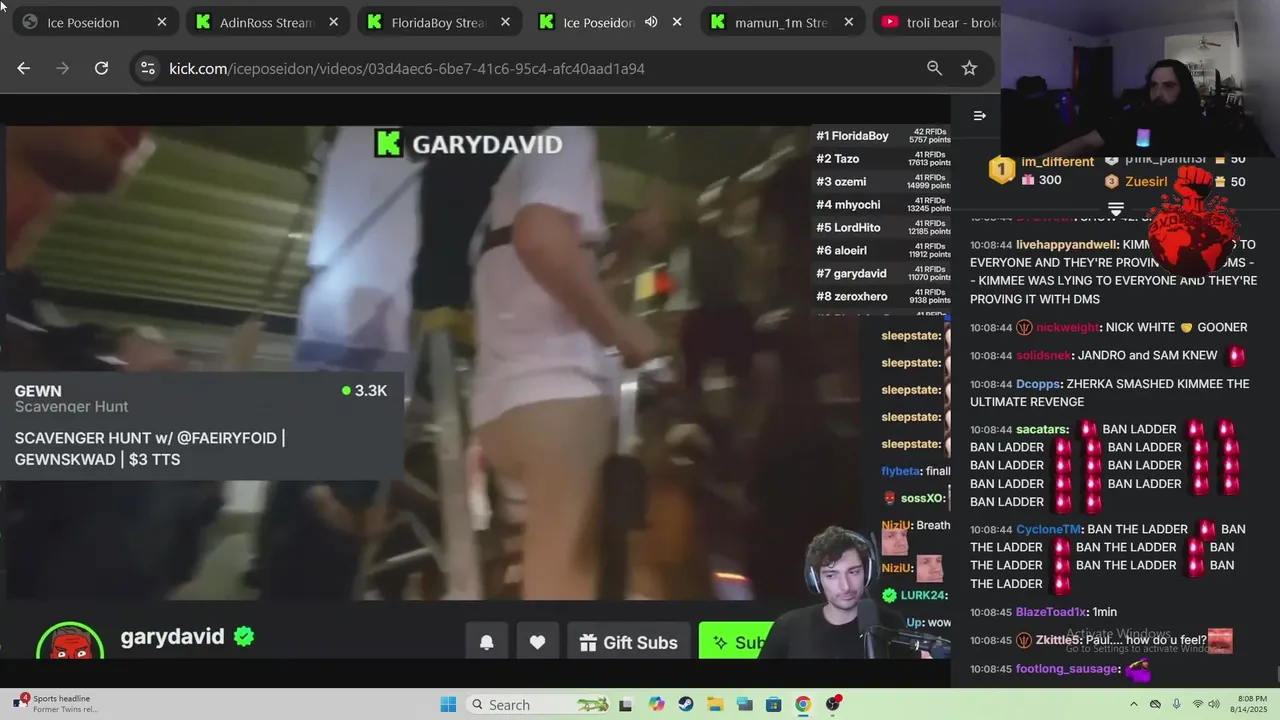Click garydavid's verified badge
The height and width of the screenshot is (720, 1280).
pos(243,636)
